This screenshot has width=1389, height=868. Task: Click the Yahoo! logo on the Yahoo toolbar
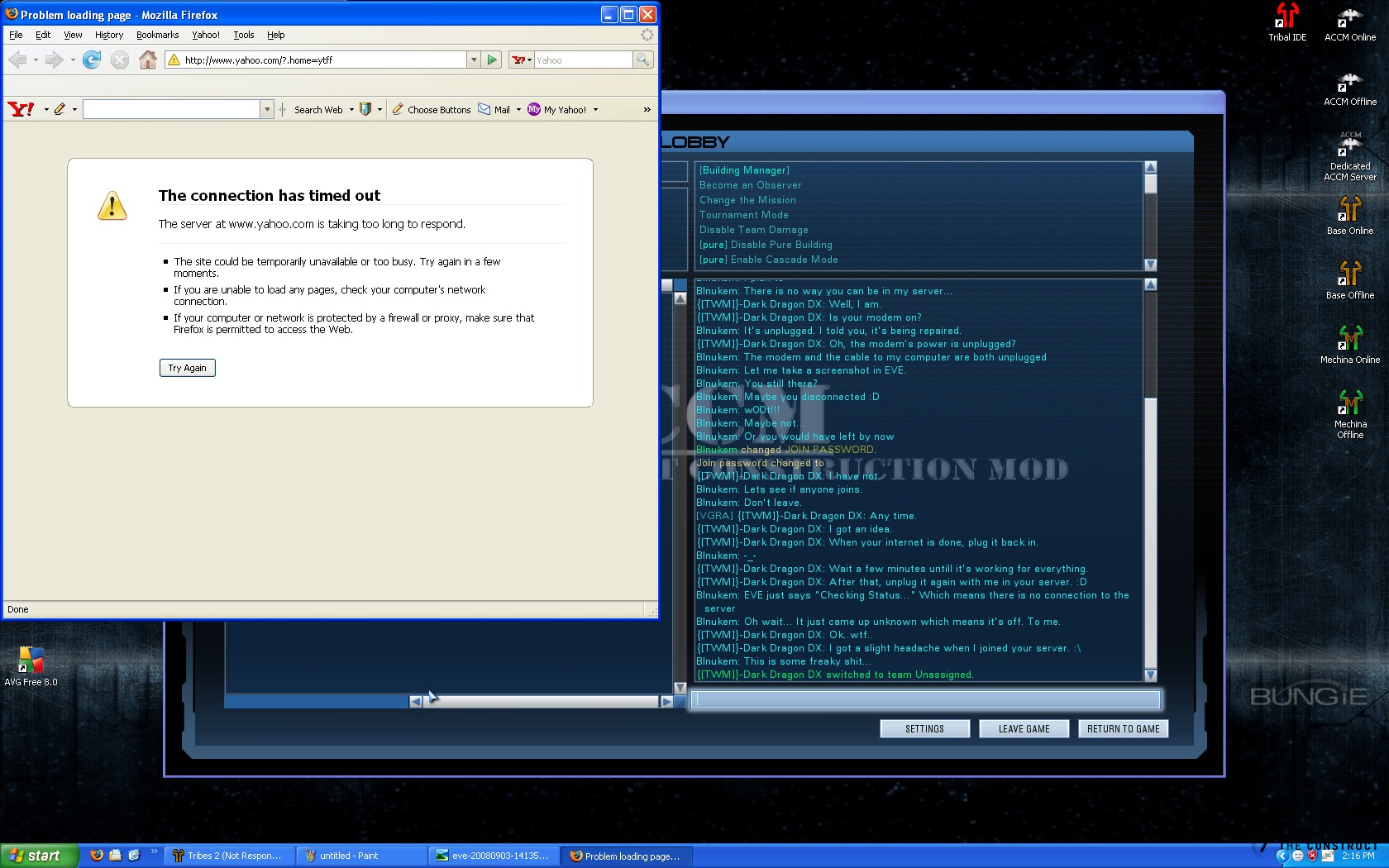21,109
